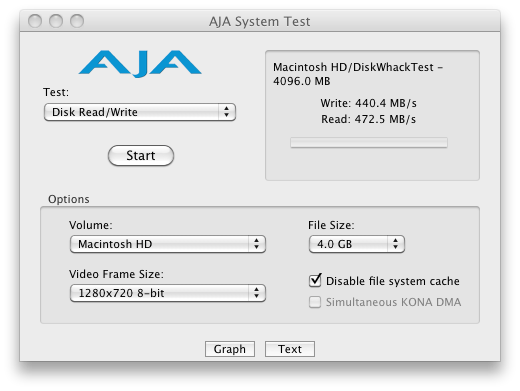The width and height of the screenshot is (520, 391).
Task: Click the Write: 440.4 MB/s result
Action: coord(368,103)
